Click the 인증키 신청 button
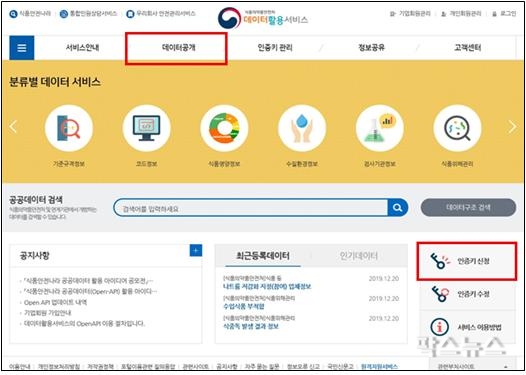 click(x=467, y=261)
